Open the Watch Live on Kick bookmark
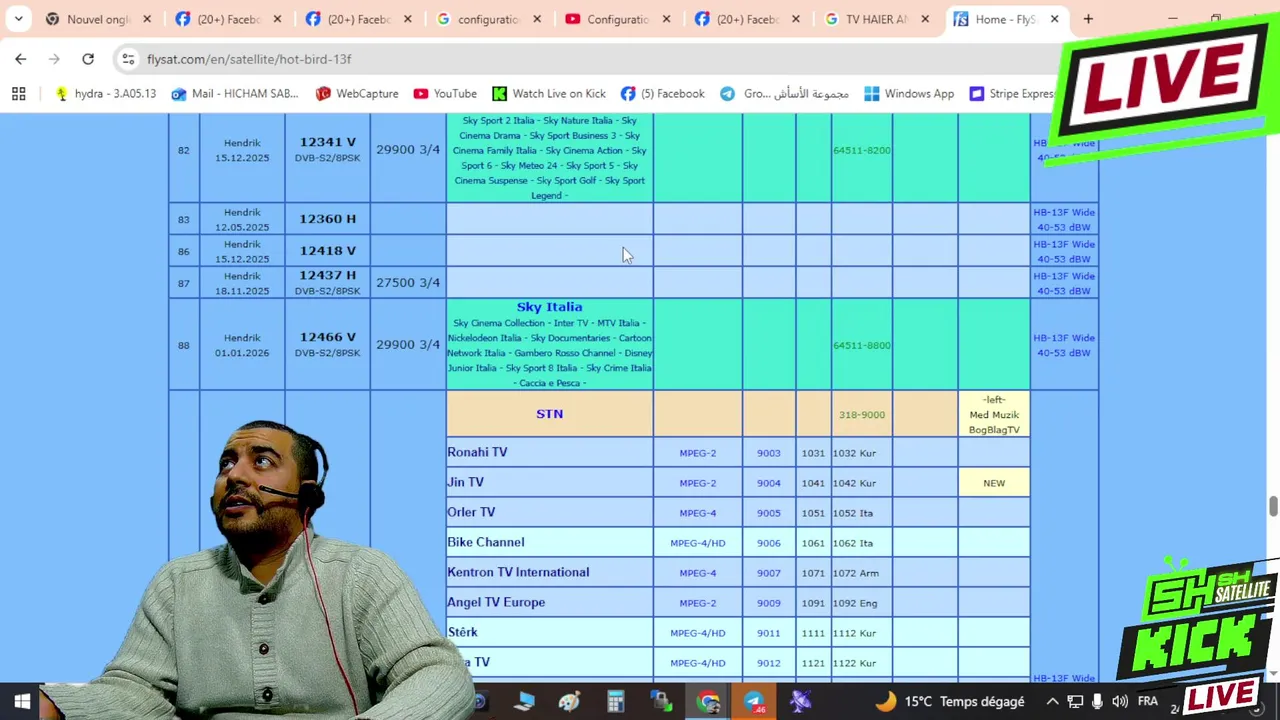1280x720 pixels. 549,93
